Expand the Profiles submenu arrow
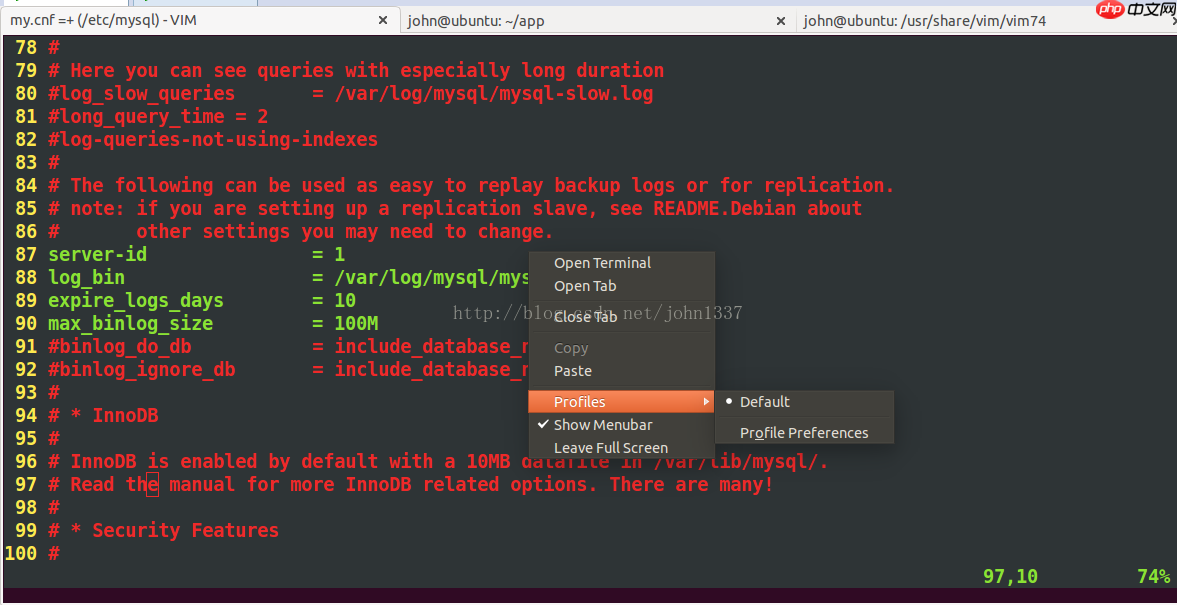Image resolution: width=1177 pixels, height=605 pixels. (706, 402)
